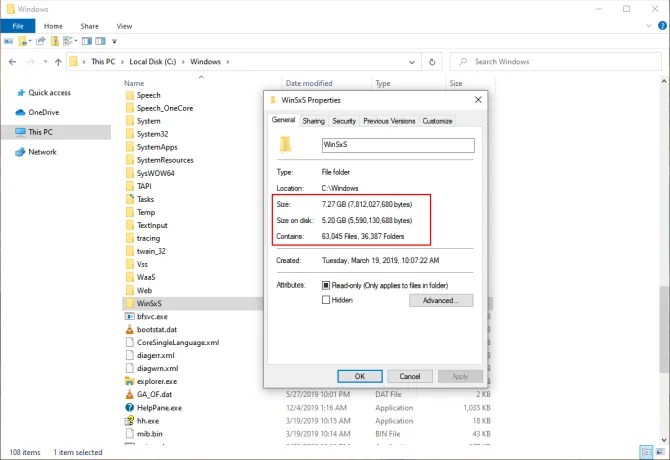This screenshot has height=460, width=670.
Task: Expand the ribbon with the chevron
Action: click(649, 26)
